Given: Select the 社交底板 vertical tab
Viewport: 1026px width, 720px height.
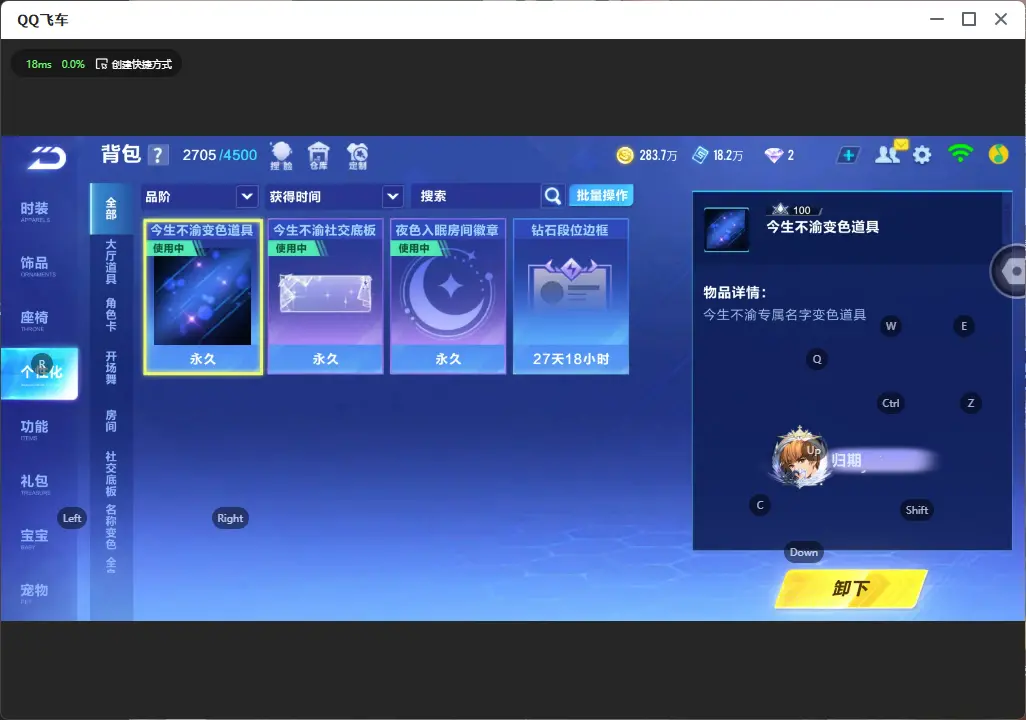Looking at the screenshot, I should click(x=111, y=473).
